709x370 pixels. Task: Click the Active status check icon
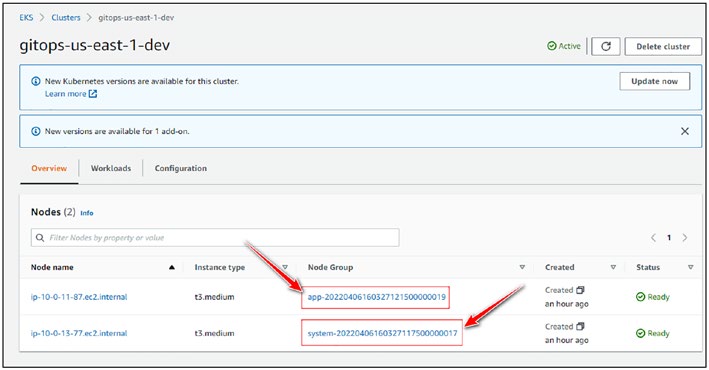click(x=552, y=46)
